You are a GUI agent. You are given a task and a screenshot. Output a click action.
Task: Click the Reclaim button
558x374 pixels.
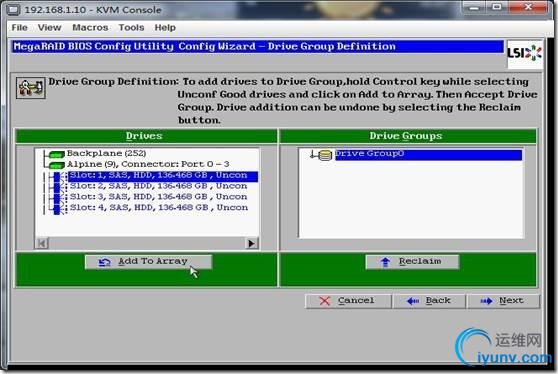pyautogui.click(x=412, y=262)
